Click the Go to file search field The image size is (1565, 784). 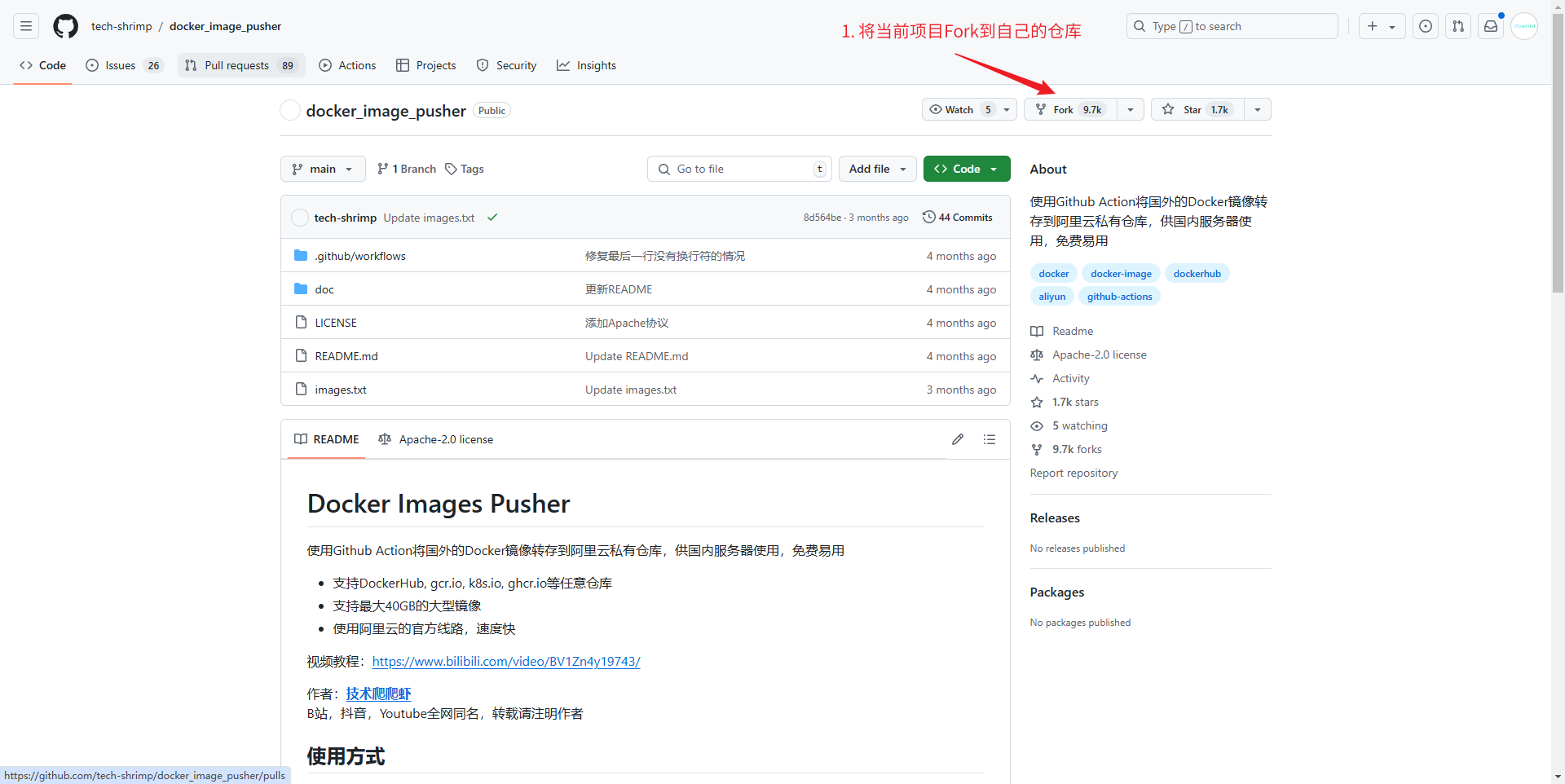tap(739, 169)
